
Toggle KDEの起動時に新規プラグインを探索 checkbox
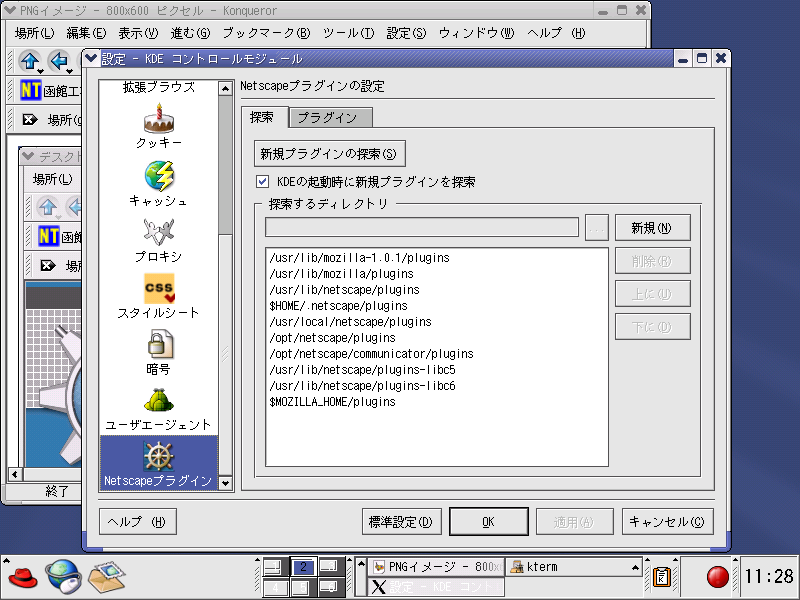tap(263, 181)
